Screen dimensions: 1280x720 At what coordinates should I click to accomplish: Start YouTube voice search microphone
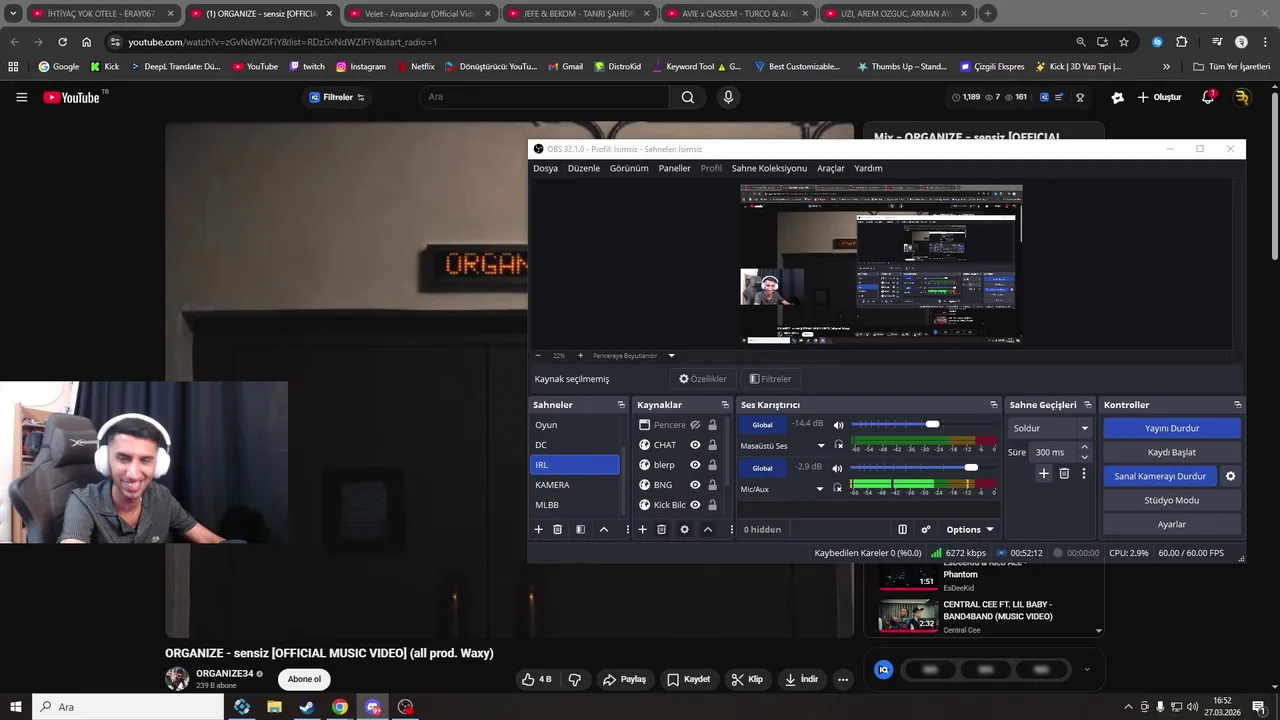click(728, 97)
